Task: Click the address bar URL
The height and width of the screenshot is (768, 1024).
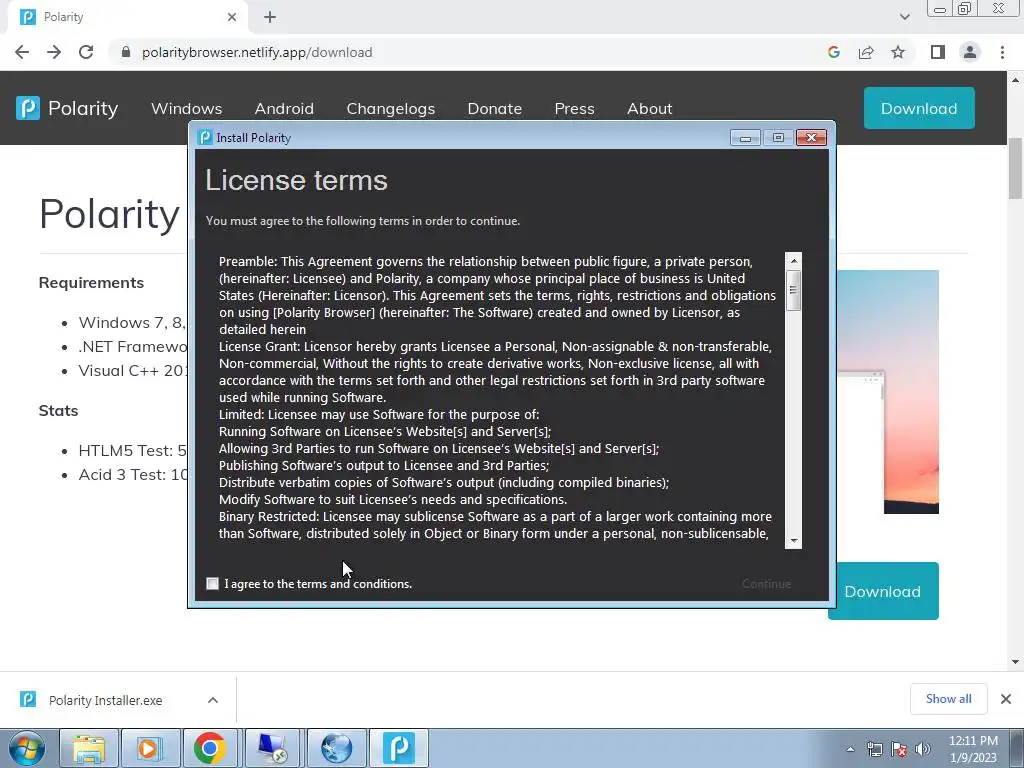Action: [257, 52]
